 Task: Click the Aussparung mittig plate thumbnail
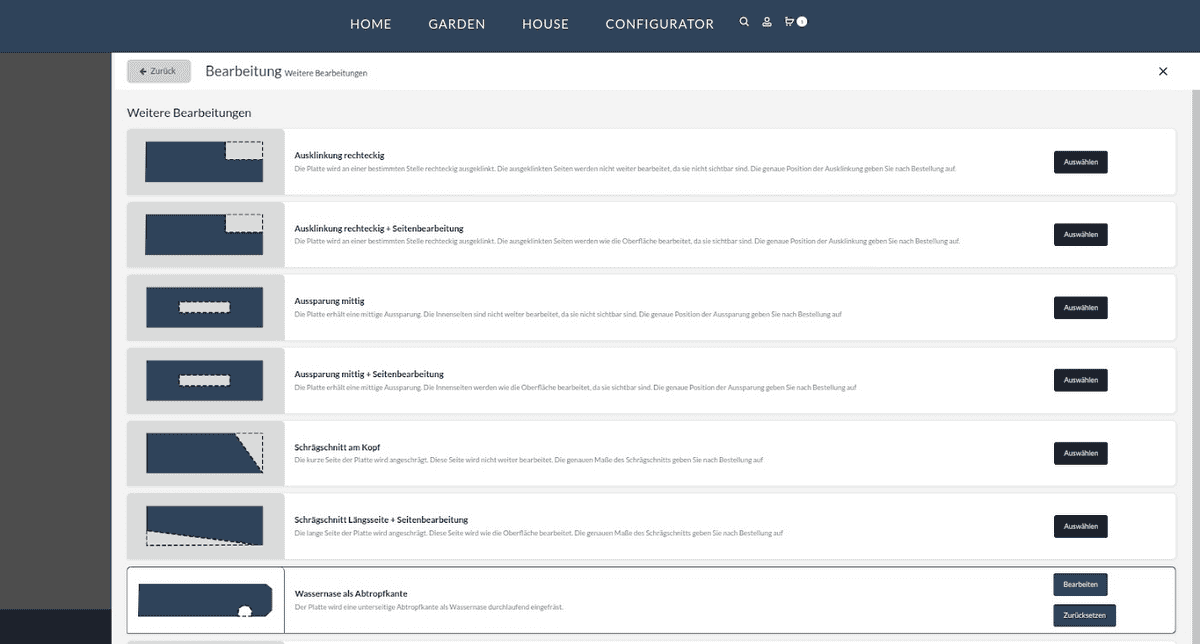[205, 307]
